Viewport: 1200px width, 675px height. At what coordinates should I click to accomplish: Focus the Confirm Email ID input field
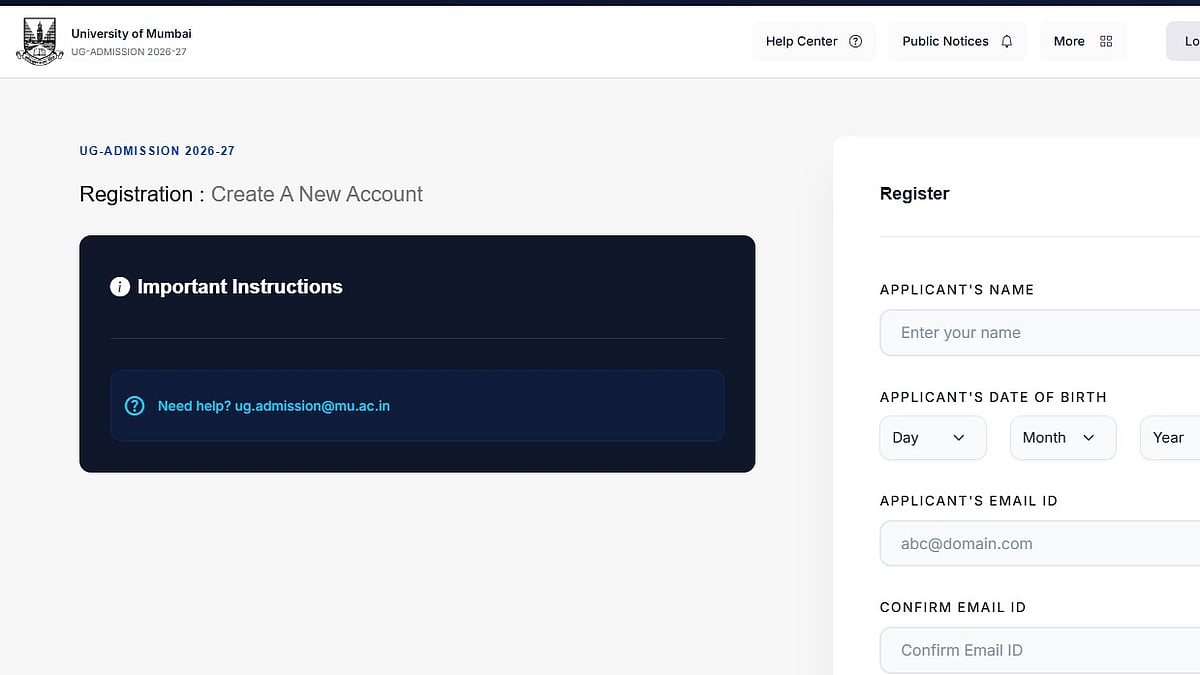point(1040,650)
